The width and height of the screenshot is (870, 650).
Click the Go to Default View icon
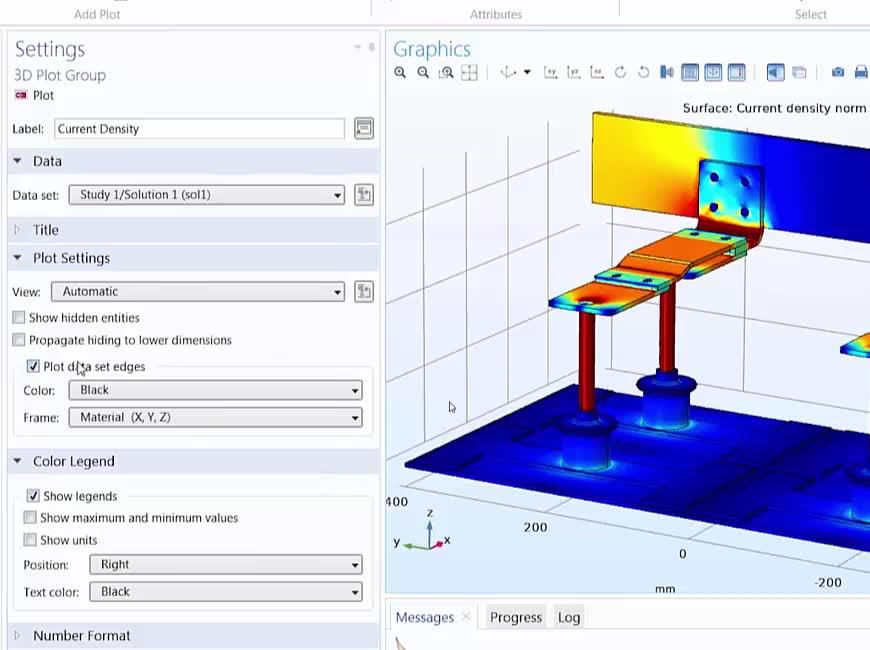pyautogui.click(x=508, y=72)
